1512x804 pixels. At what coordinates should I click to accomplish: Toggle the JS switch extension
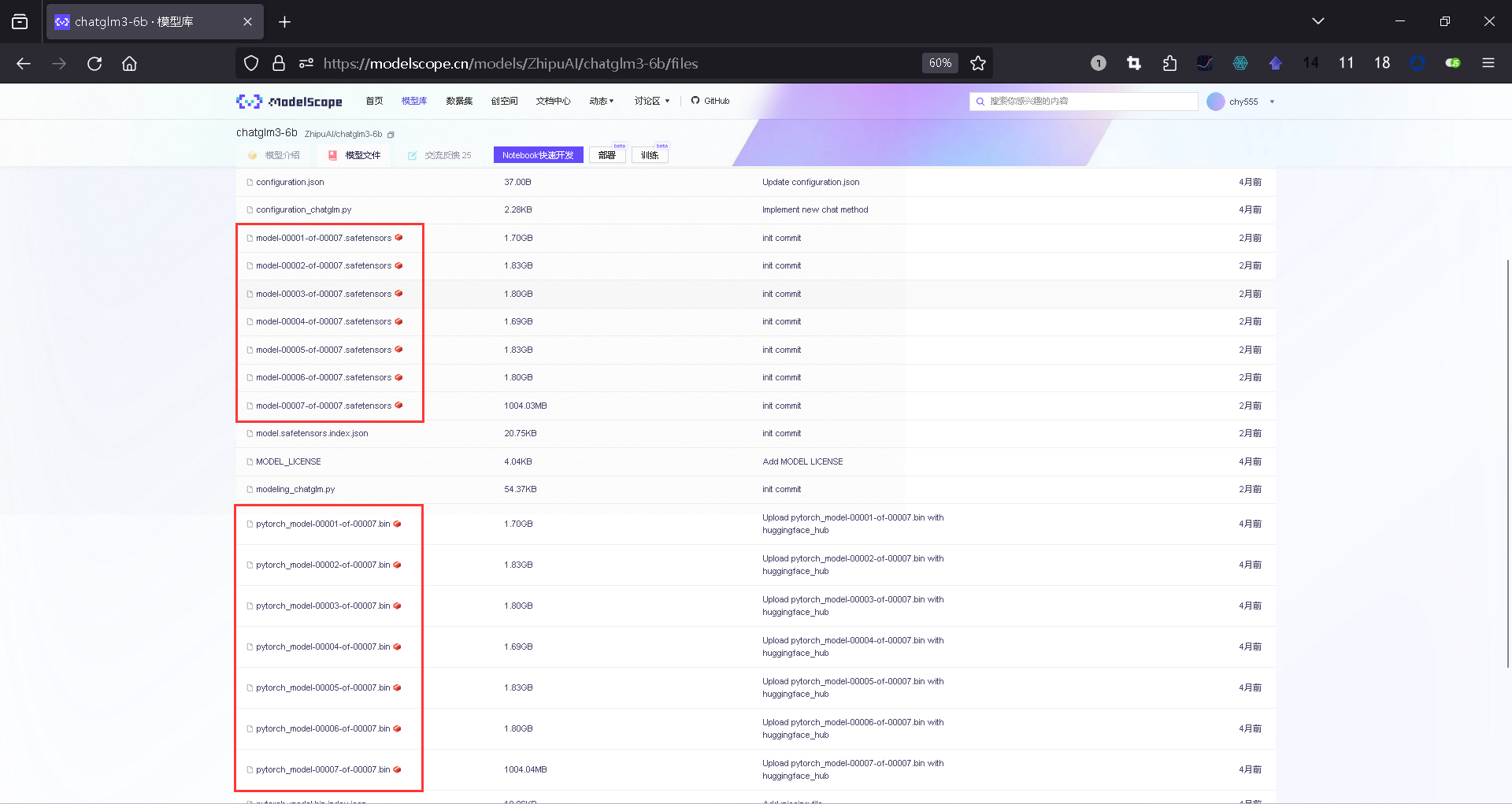[1453, 64]
